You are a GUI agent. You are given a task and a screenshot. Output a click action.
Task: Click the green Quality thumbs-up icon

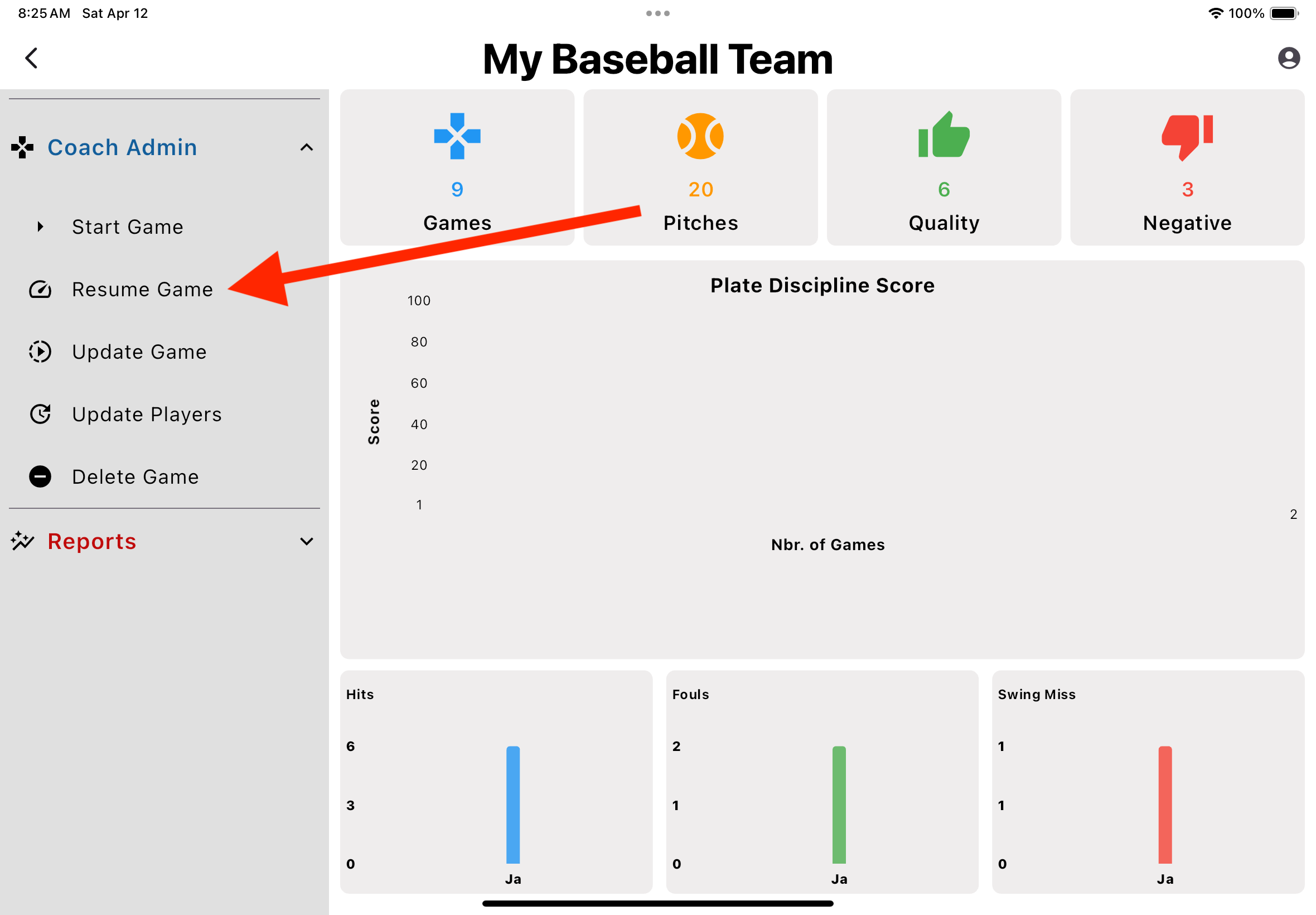[944, 136]
